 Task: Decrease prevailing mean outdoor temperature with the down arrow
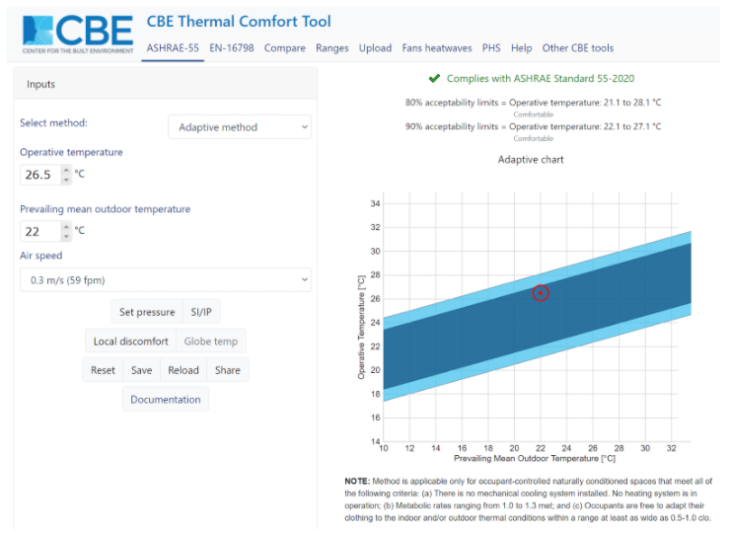point(66,236)
